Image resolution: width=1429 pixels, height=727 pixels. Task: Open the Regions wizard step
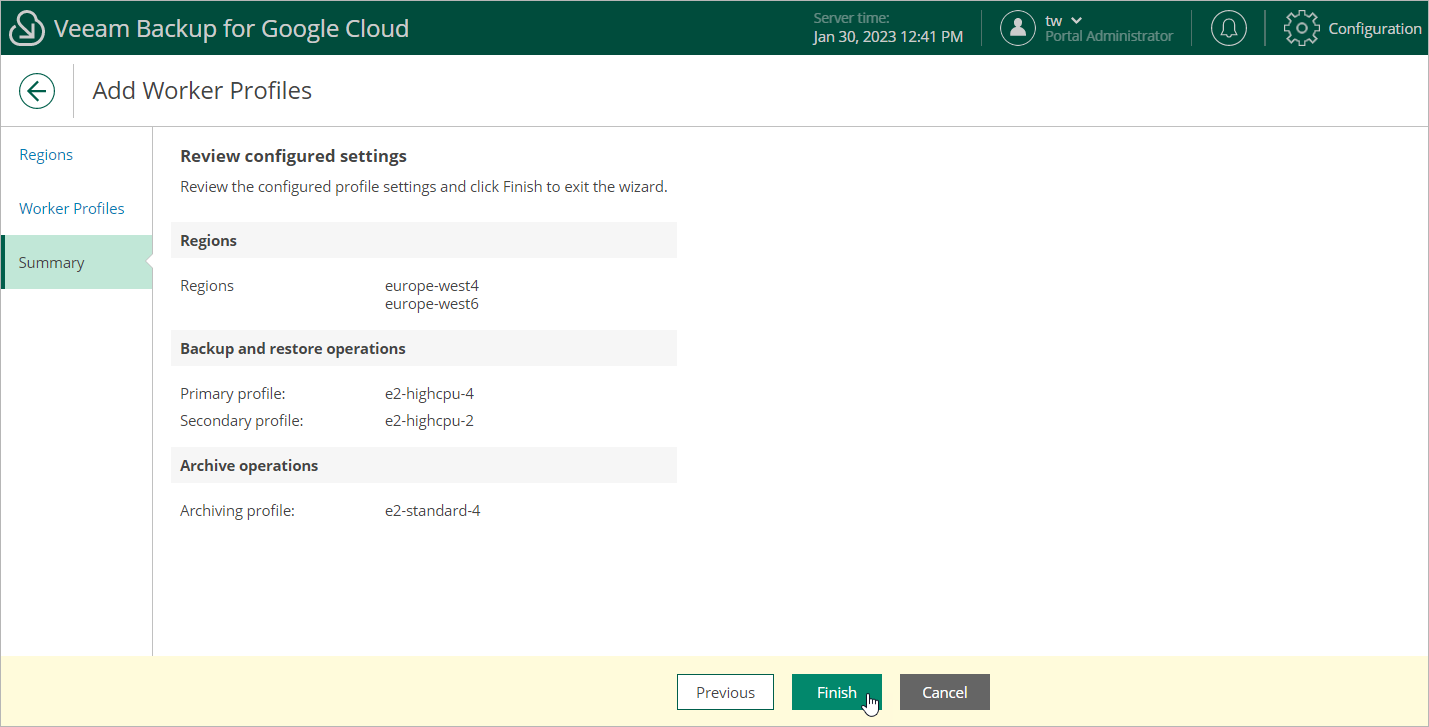coord(46,155)
